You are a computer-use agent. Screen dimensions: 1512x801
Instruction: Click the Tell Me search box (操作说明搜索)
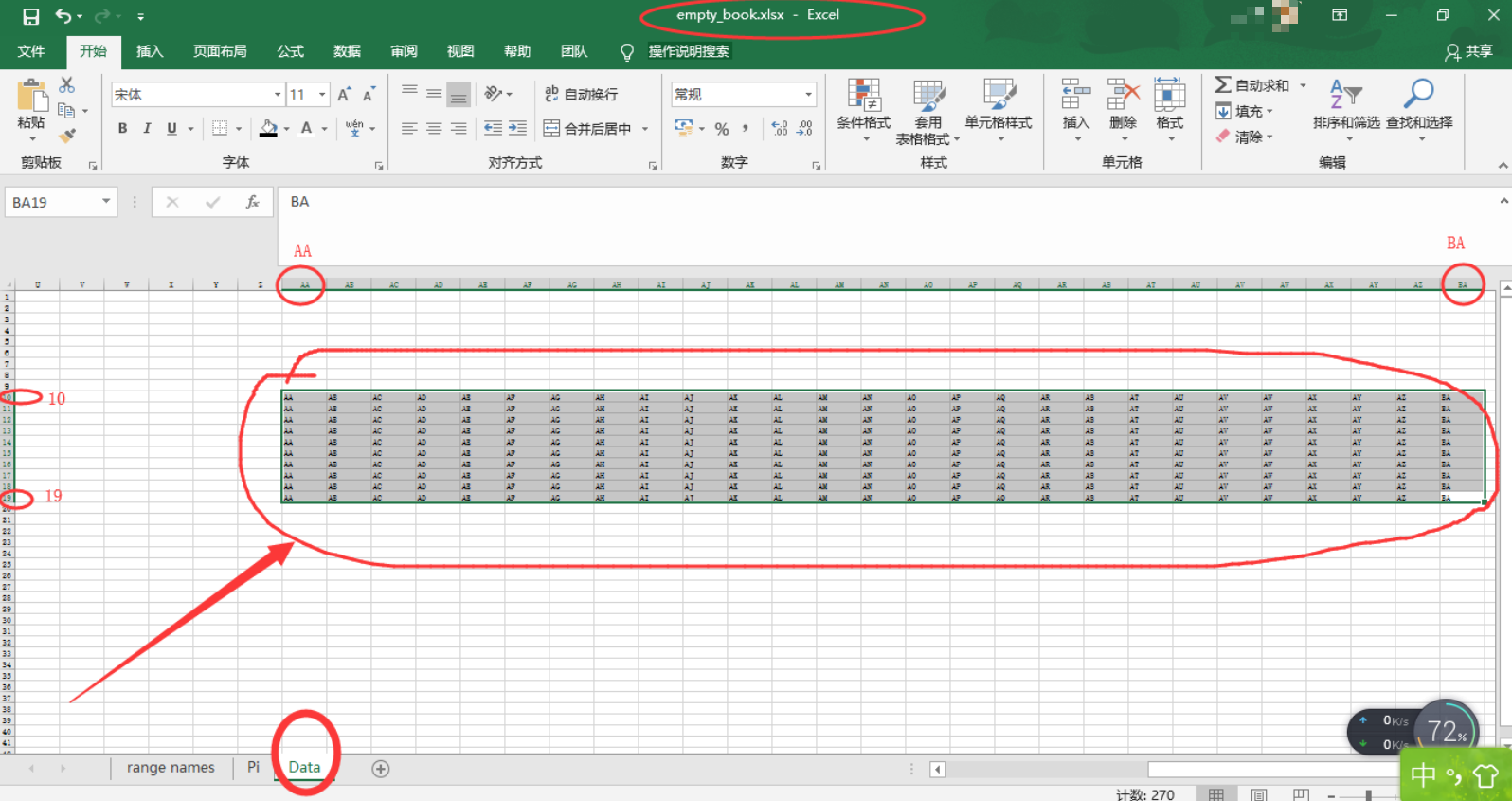[689, 51]
